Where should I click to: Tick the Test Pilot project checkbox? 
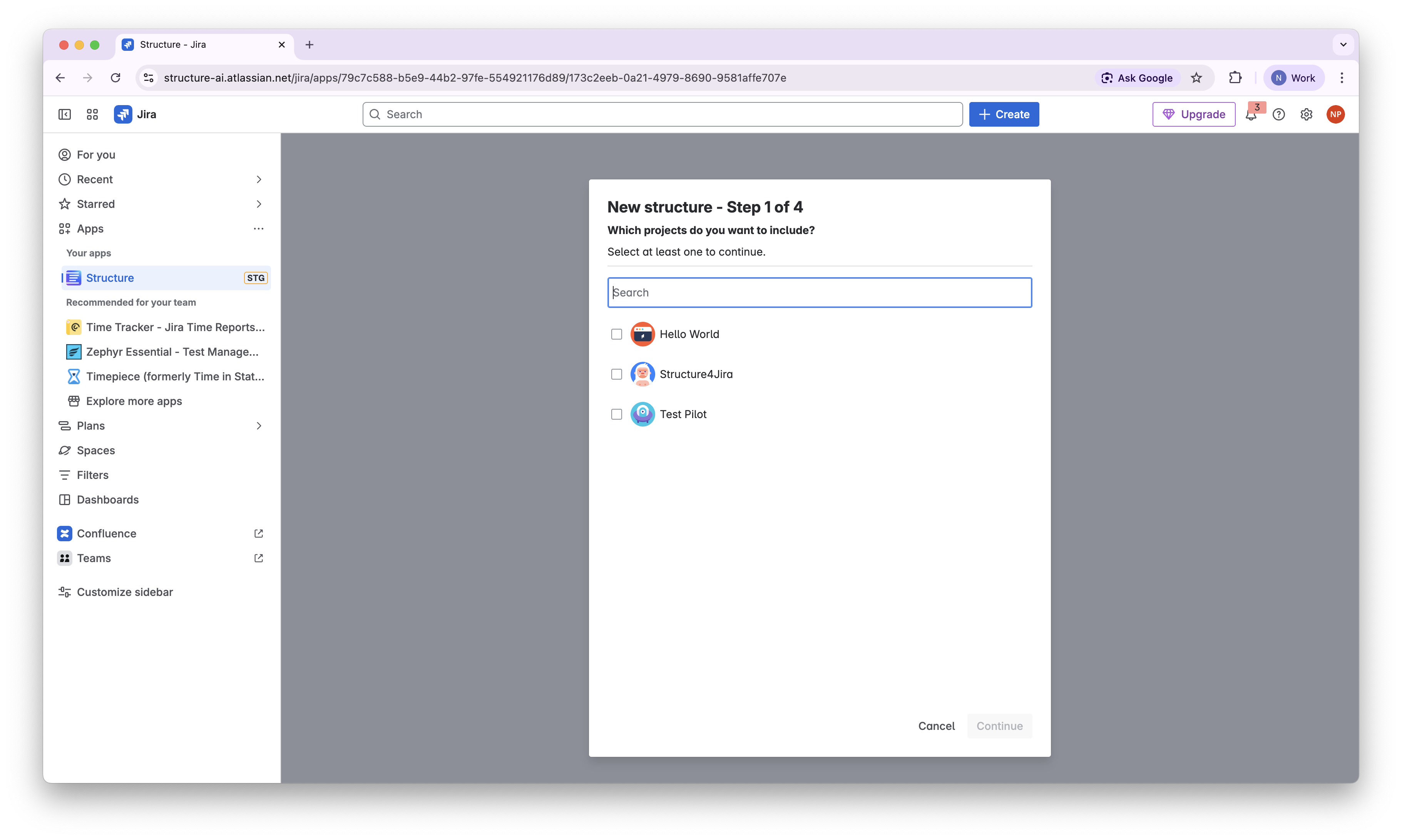(x=616, y=414)
